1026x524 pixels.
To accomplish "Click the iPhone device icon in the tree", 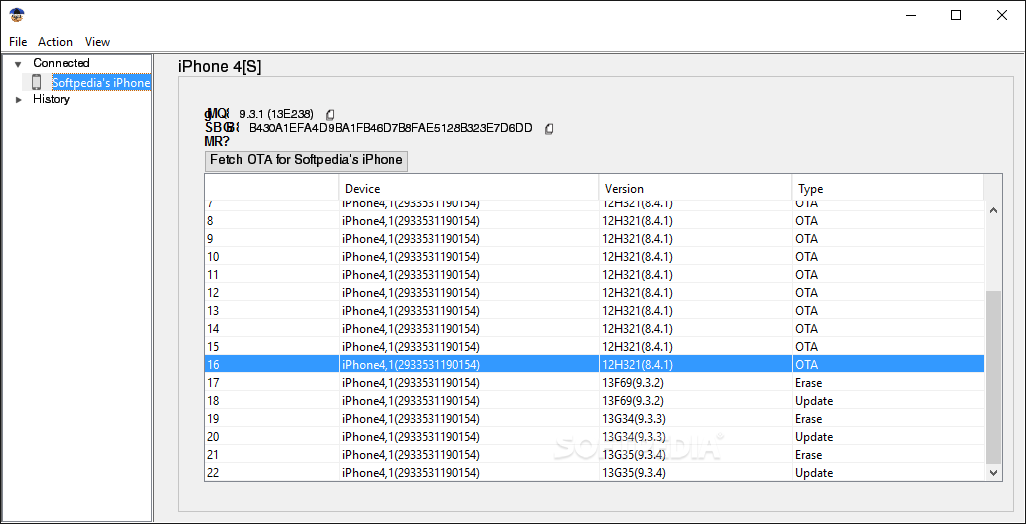I will coord(37,82).
